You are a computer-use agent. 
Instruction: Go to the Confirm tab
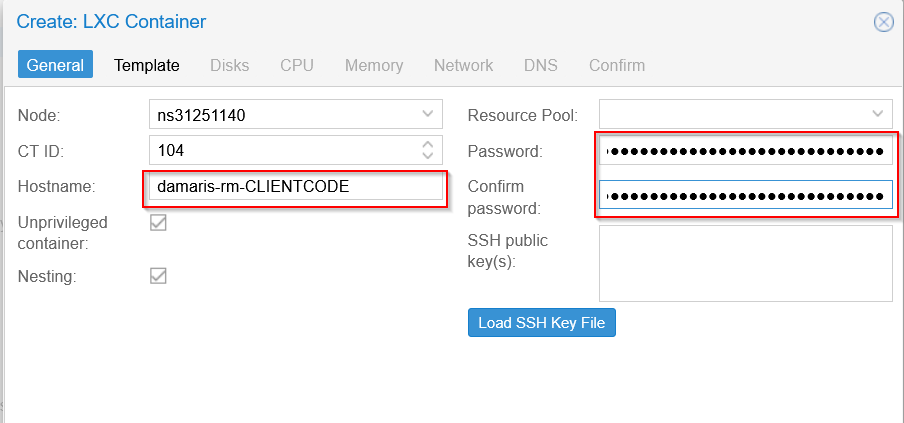click(x=617, y=65)
